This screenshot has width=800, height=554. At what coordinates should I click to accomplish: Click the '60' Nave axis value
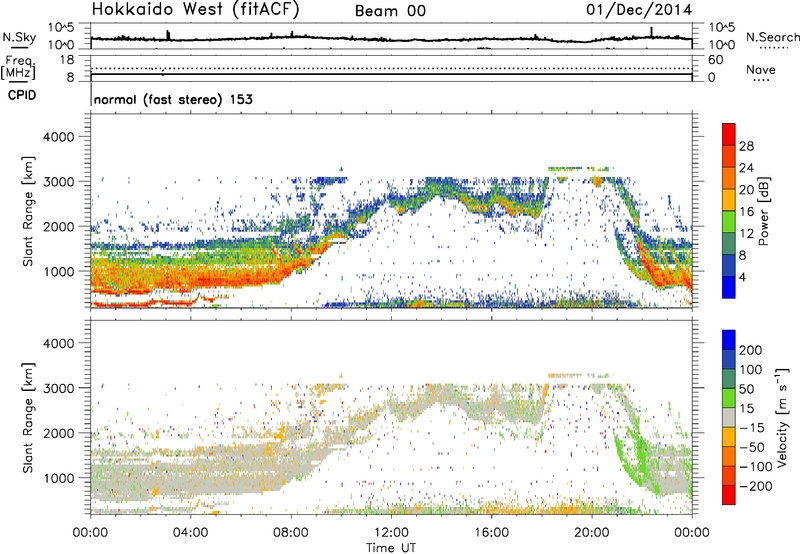click(716, 60)
